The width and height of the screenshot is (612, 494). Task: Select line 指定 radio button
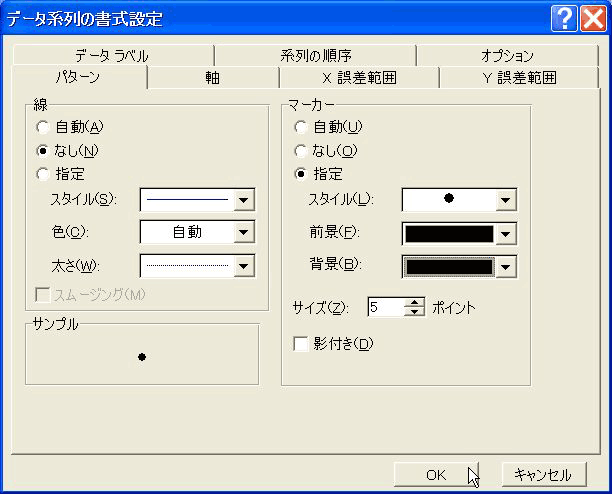pos(42,173)
